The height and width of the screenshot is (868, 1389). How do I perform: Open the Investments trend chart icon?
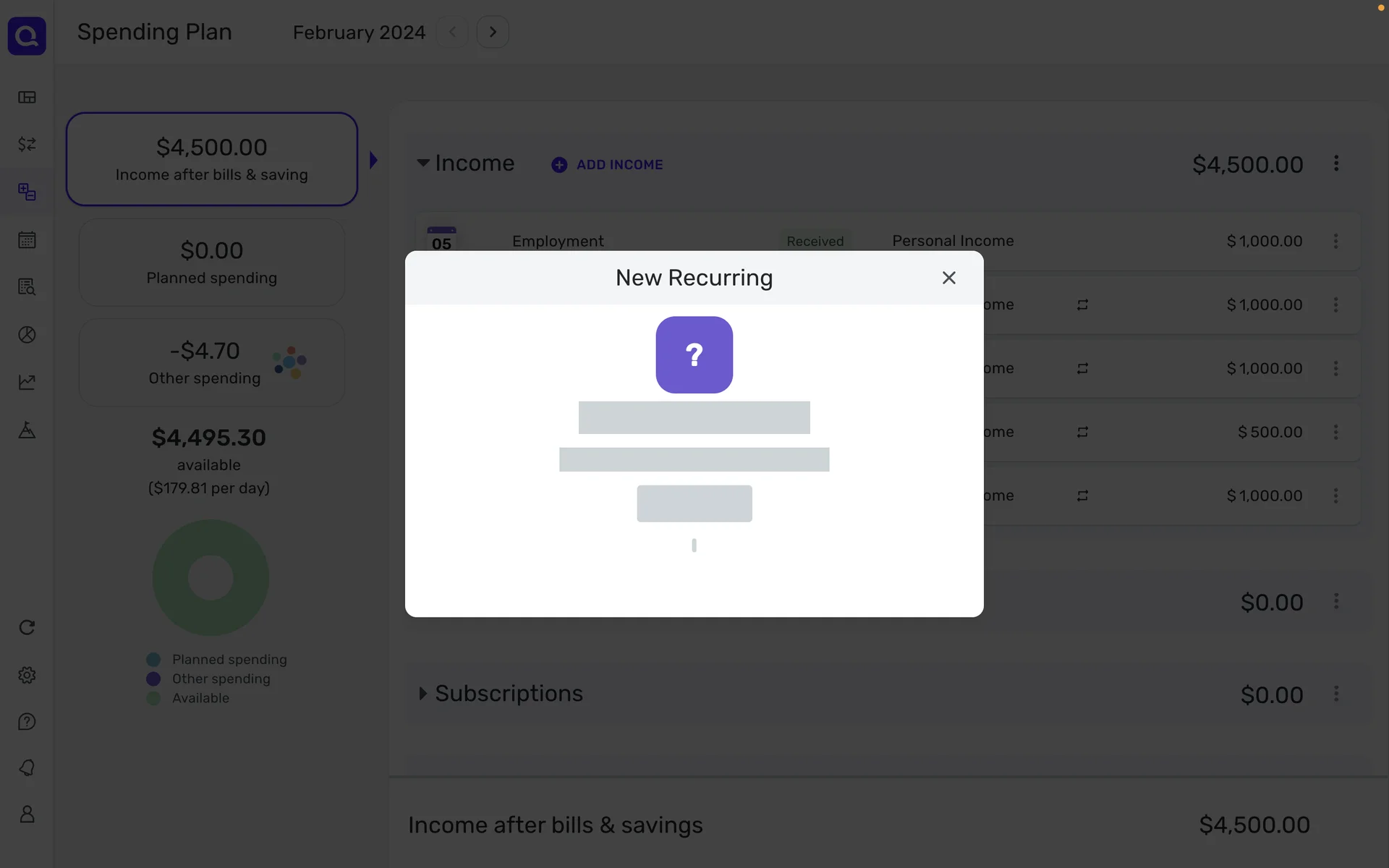coord(27,382)
